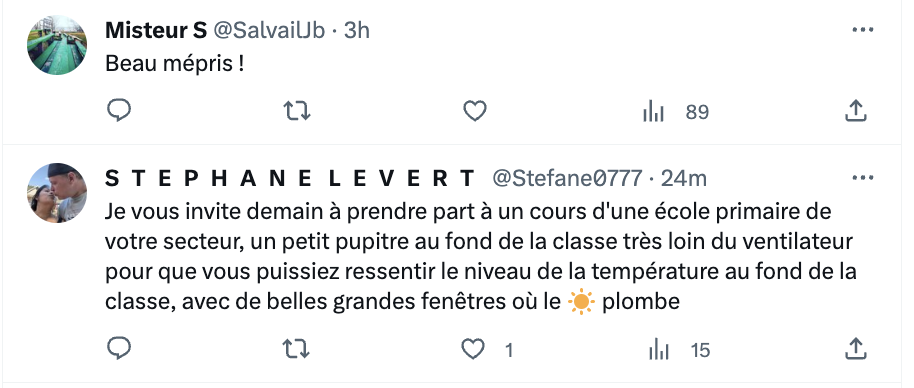Open more options for Misteur S's tweet
914x388 pixels.
[863, 30]
